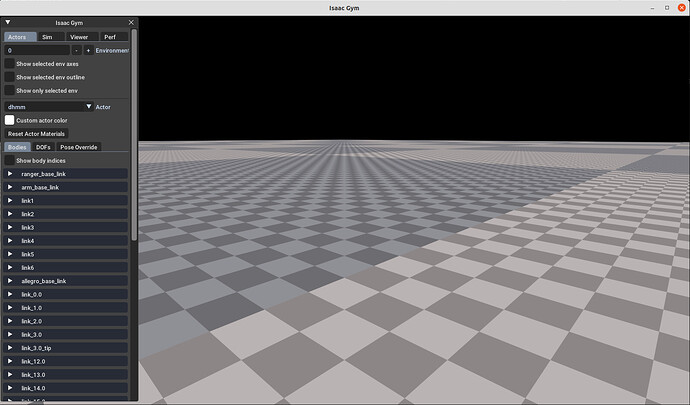Image resolution: width=690 pixels, height=405 pixels.
Task: Open the Pose Override sub-tab
Action: pyautogui.click(x=79, y=147)
